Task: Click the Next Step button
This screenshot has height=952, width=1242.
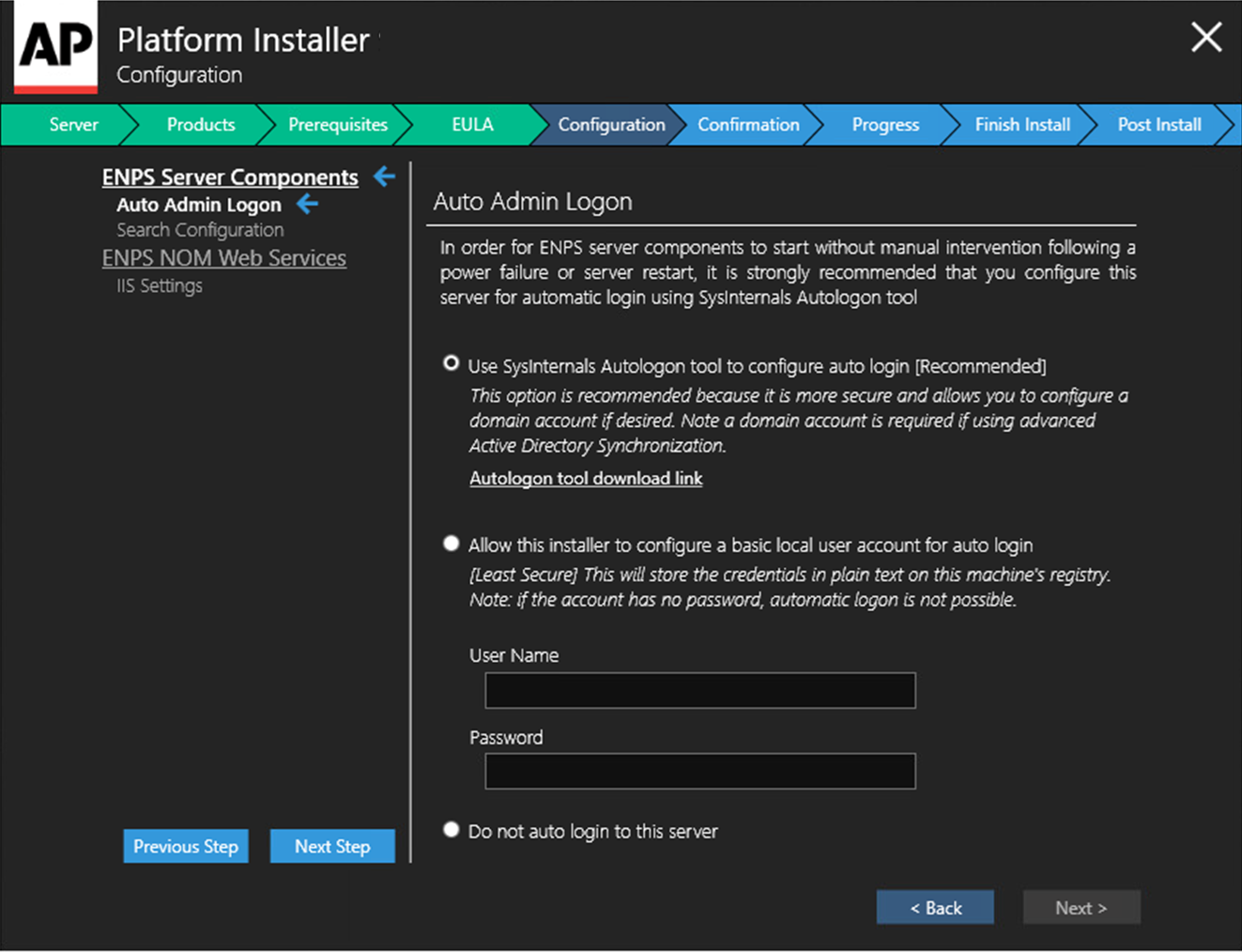Action: tap(332, 846)
